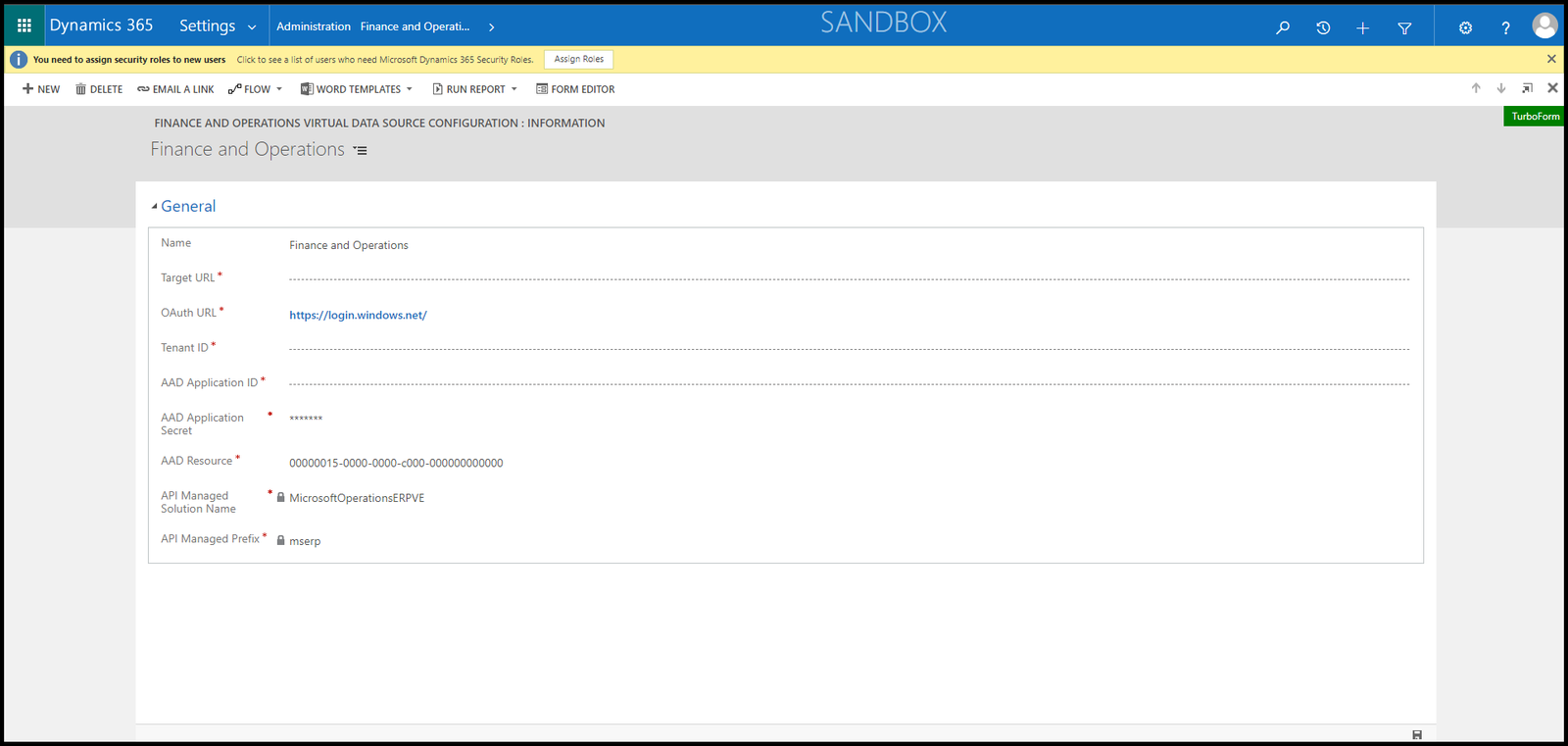Click the Tenant ID field
Image resolution: width=1568 pixels, height=746 pixels.
849,348
